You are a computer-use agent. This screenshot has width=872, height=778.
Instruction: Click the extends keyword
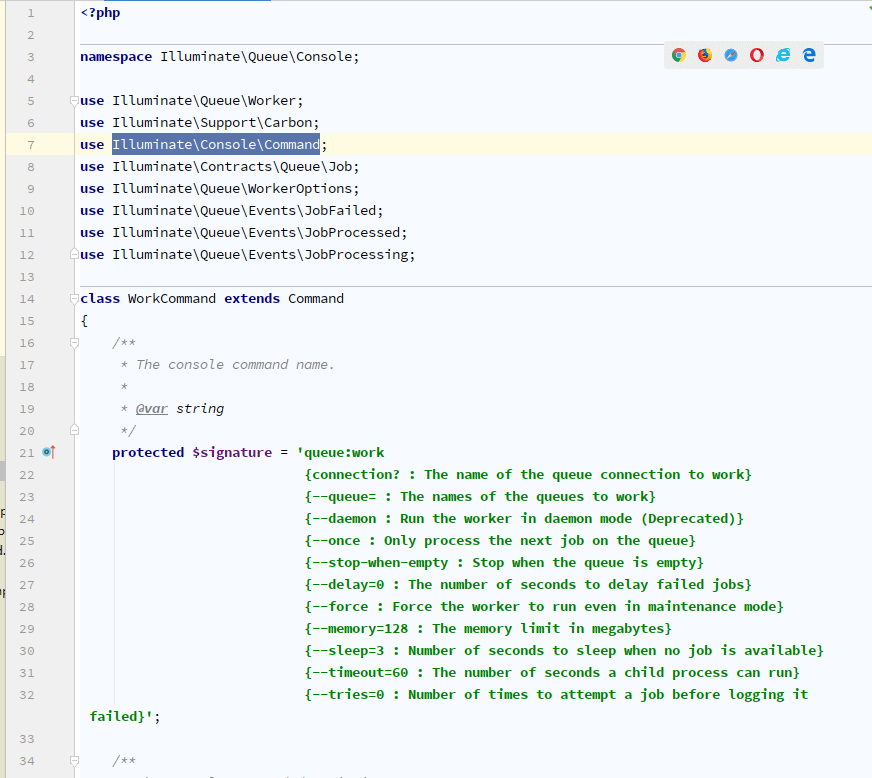(252, 299)
